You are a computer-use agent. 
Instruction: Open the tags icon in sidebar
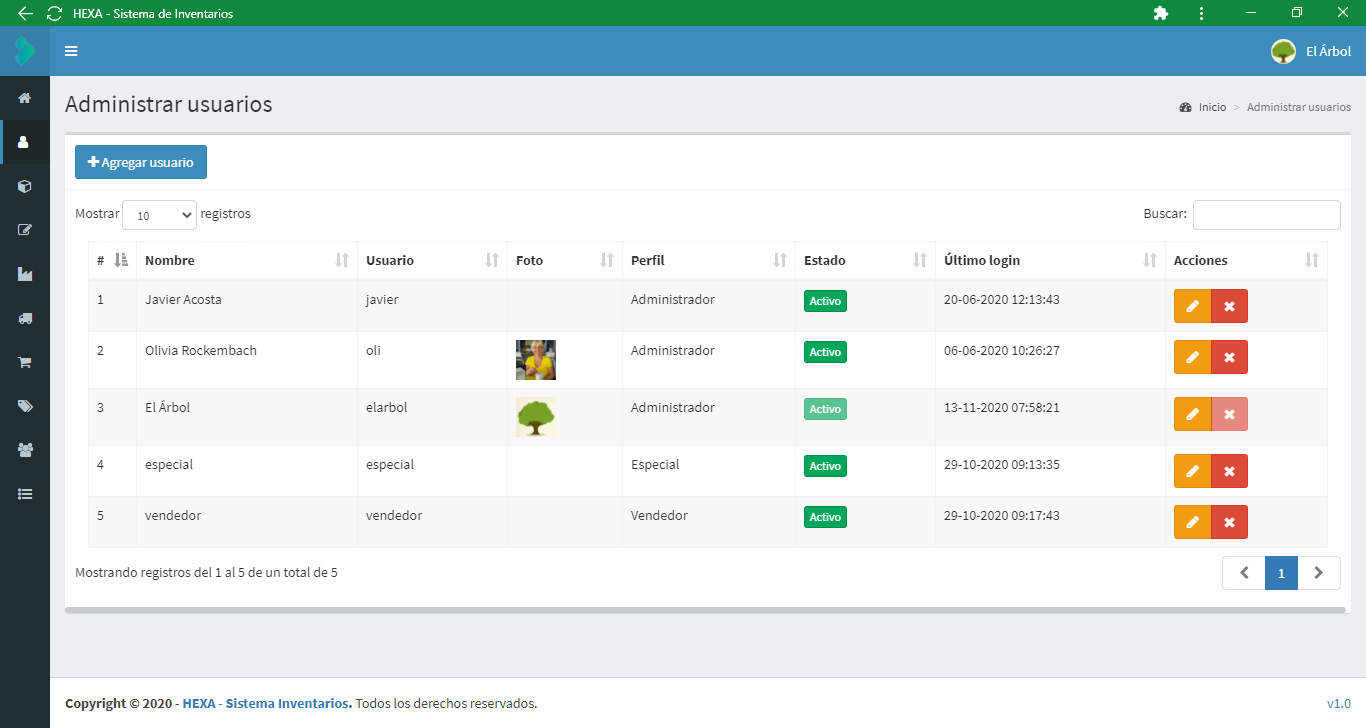pos(25,406)
